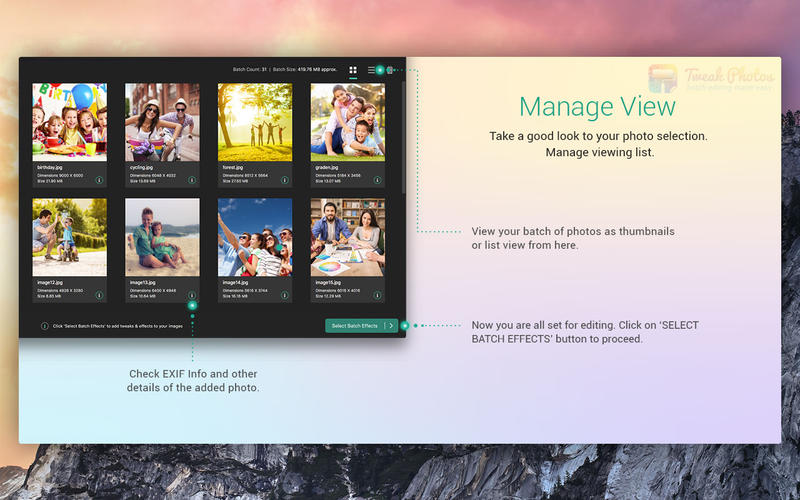The height and width of the screenshot is (500, 800).
Task: Select the image14 group selfie thumbnail
Action: [255, 237]
